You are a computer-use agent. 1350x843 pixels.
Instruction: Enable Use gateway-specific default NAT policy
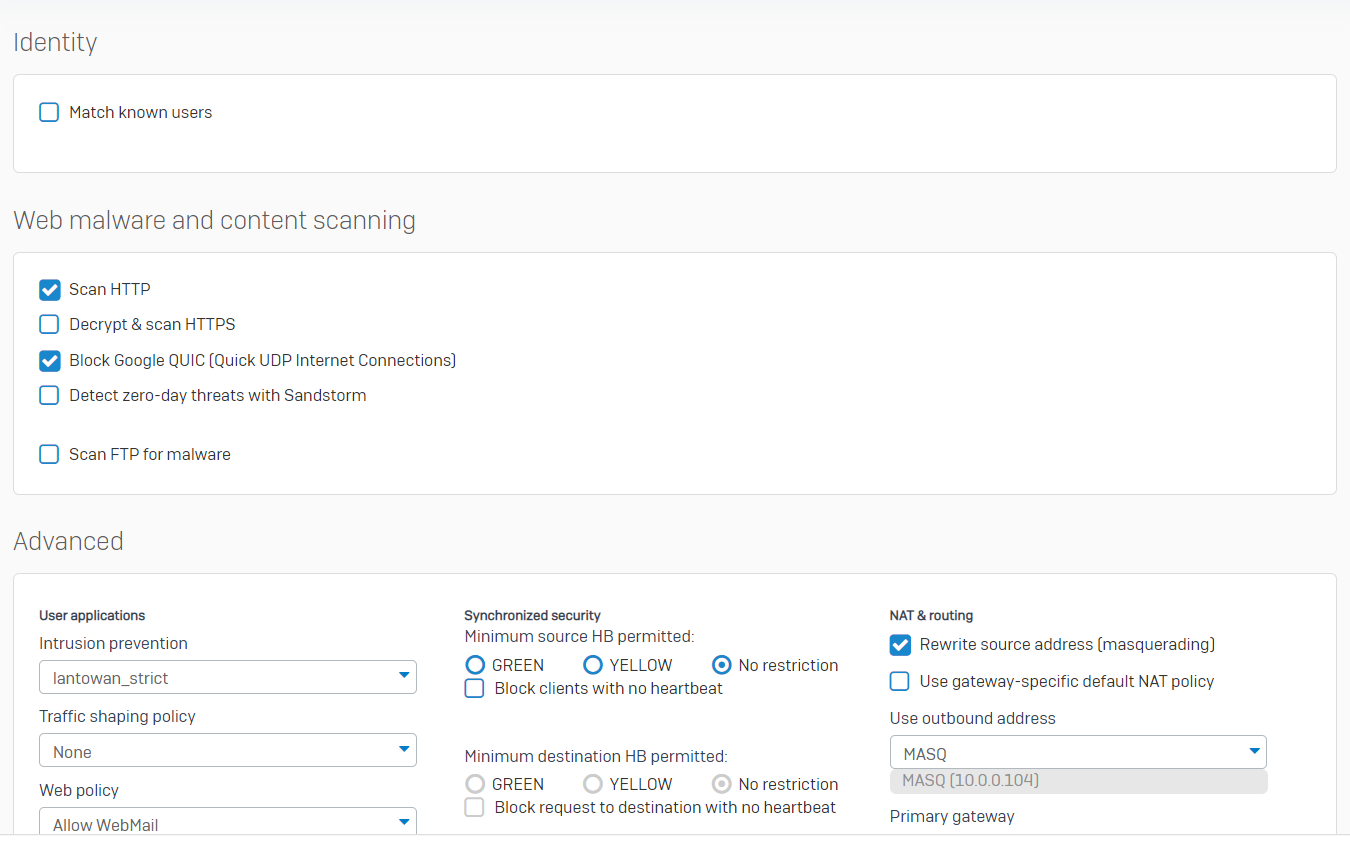(900, 681)
